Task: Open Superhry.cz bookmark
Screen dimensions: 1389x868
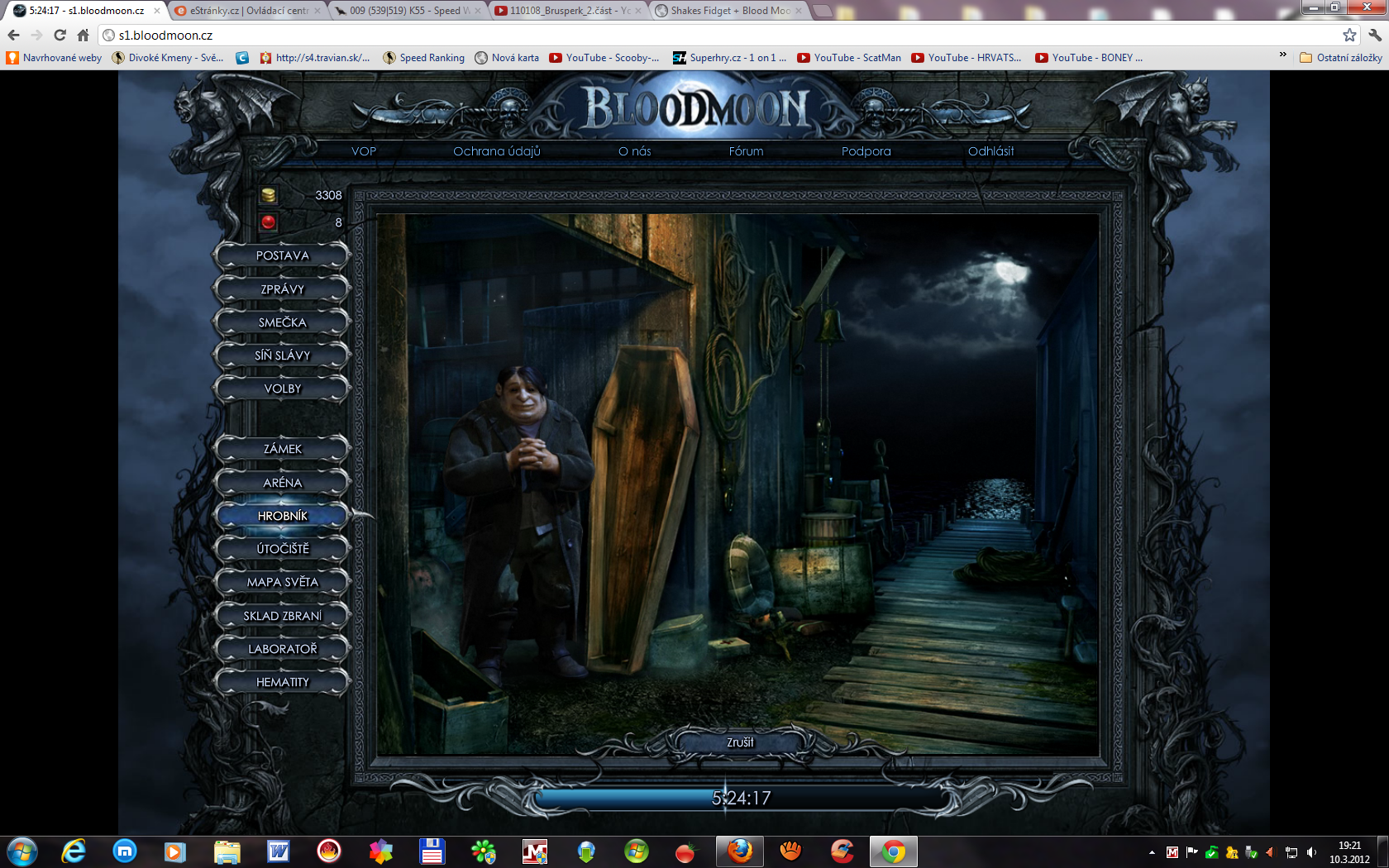Action: click(x=729, y=57)
